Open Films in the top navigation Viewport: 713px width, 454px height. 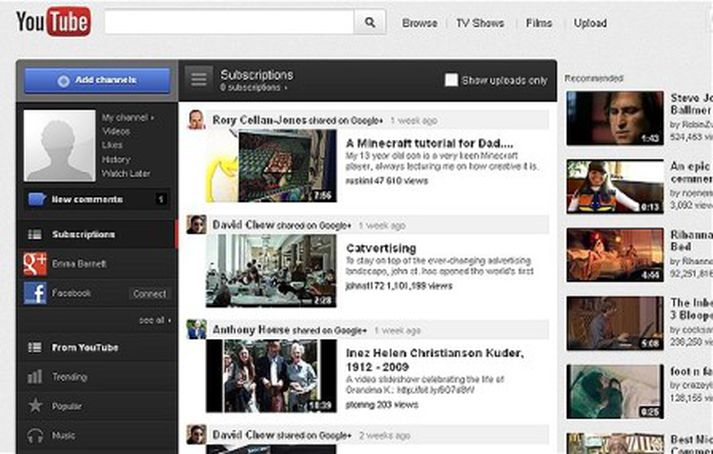tap(539, 23)
